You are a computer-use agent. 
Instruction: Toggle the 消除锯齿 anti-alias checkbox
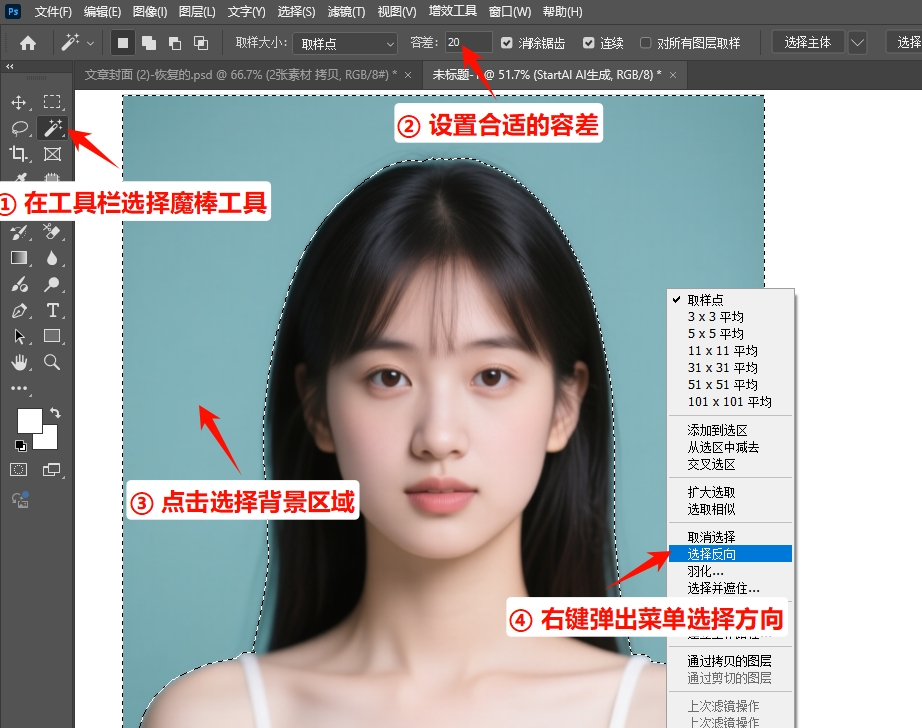(x=505, y=44)
